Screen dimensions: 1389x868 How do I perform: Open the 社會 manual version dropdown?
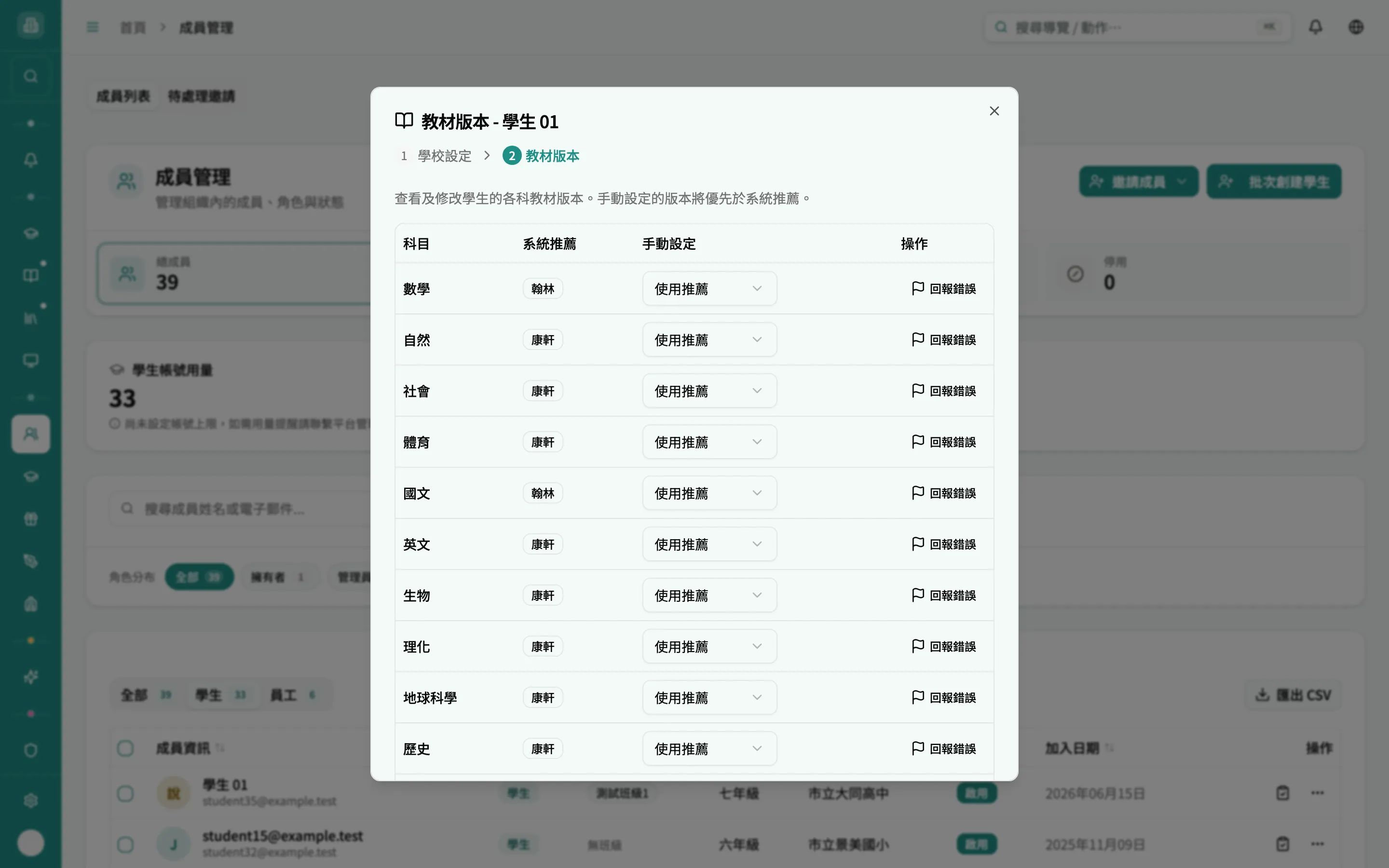(x=709, y=391)
